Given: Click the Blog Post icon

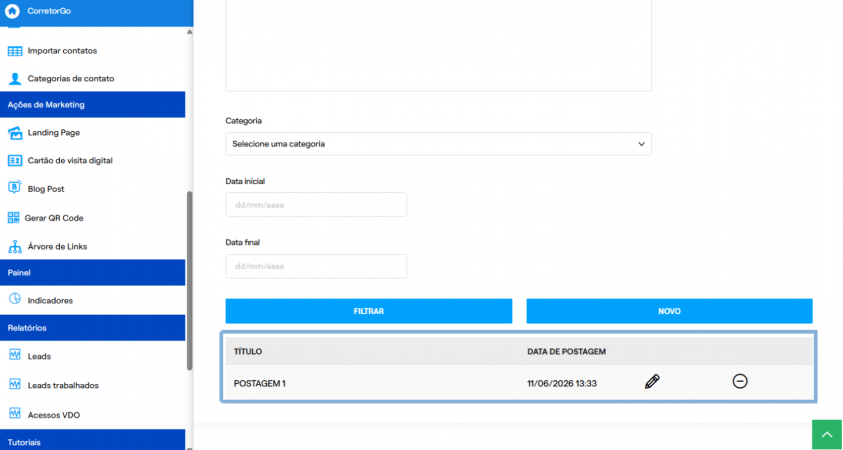Looking at the screenshot, I should coord(15,188).
